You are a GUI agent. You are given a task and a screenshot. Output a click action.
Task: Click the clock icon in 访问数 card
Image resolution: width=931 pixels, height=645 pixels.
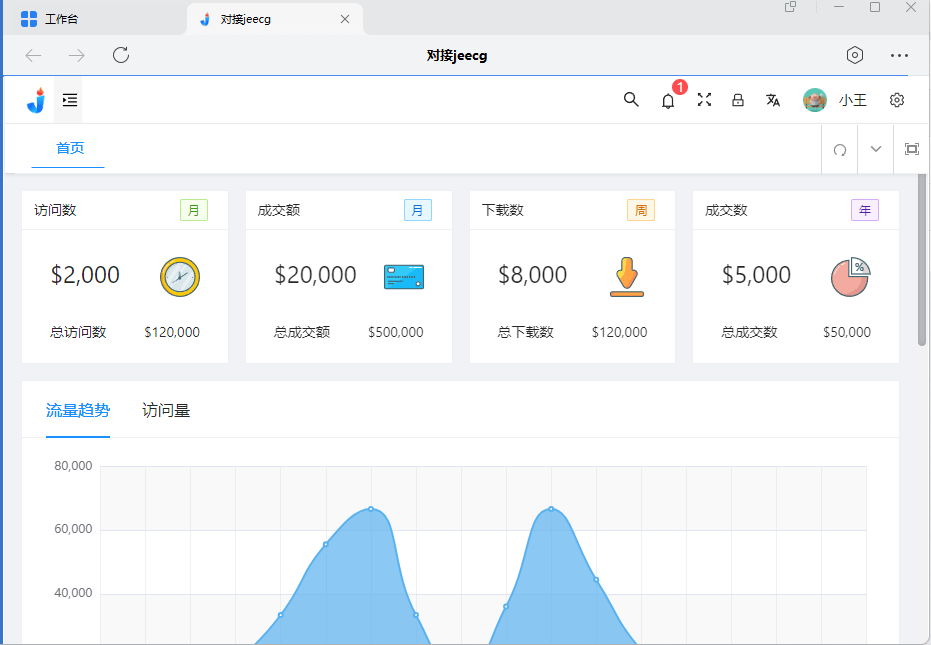pos(180,276)
